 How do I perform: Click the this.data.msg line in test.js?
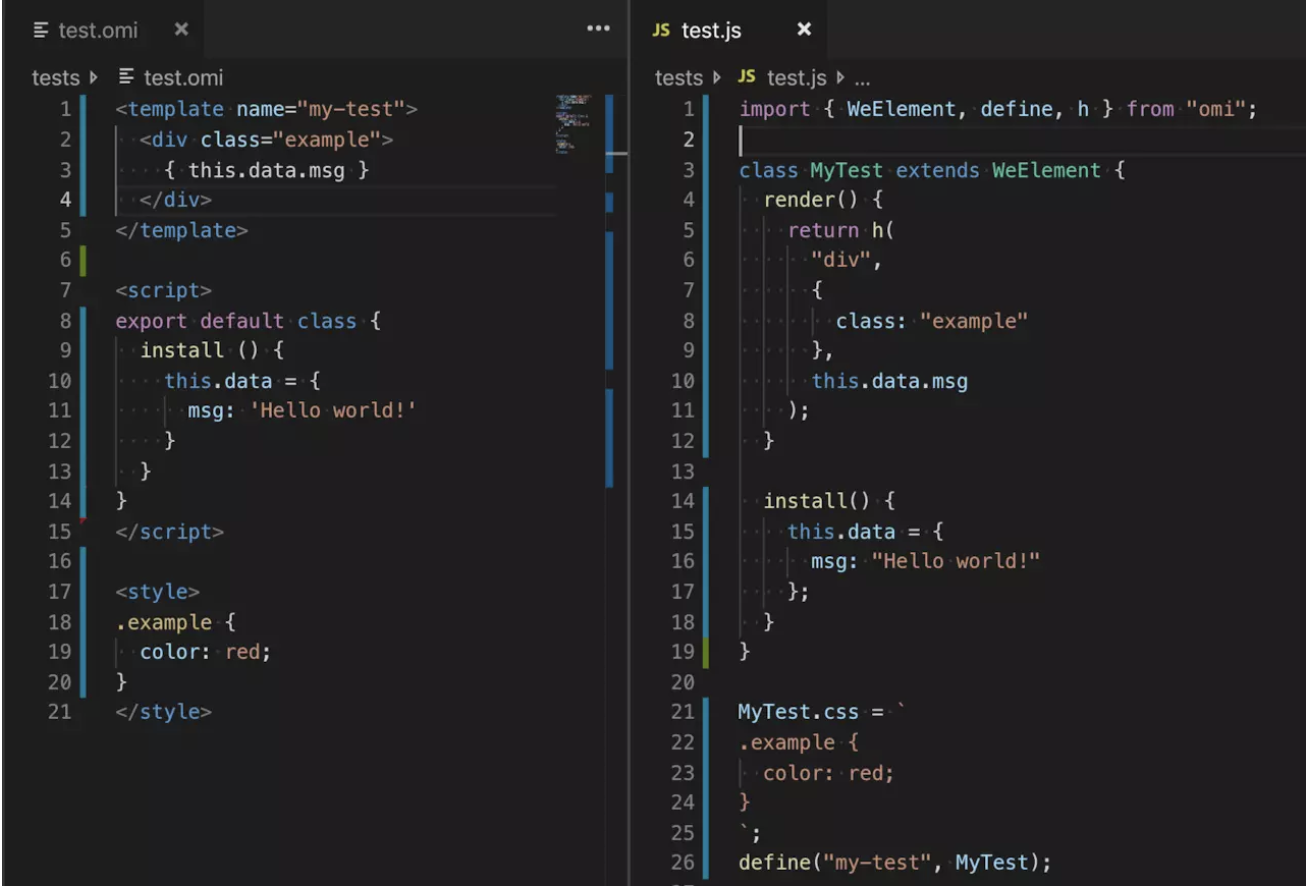click(x=890, y=381)
